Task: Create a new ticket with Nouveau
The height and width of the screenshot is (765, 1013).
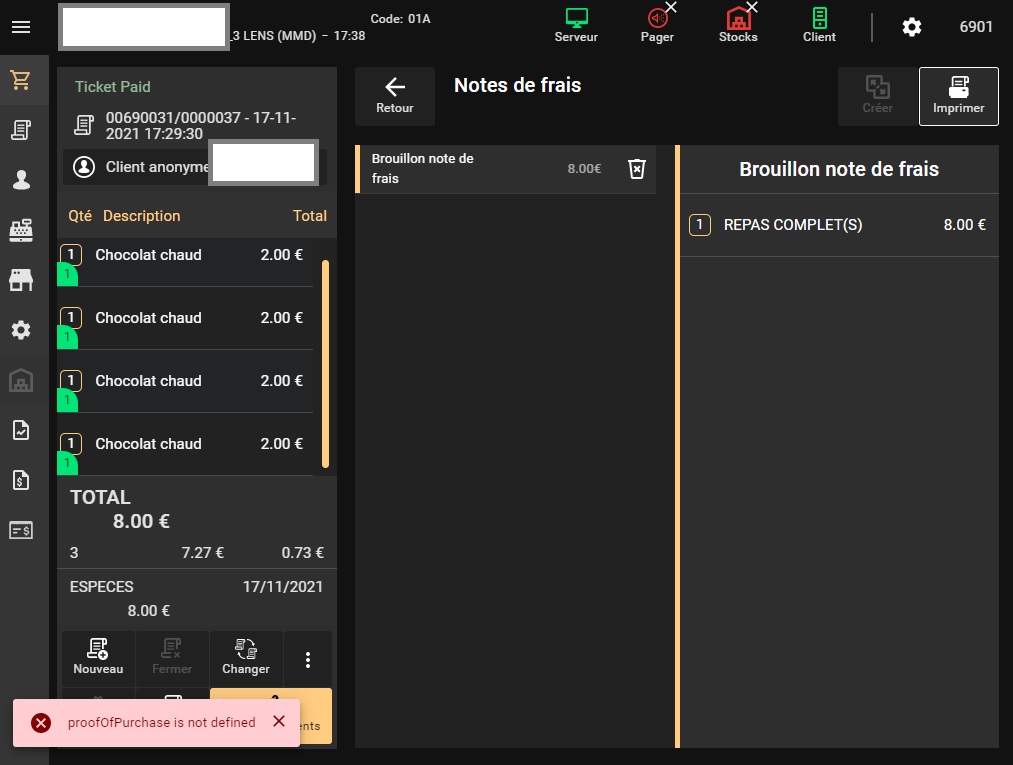Action: click(98, 657)
